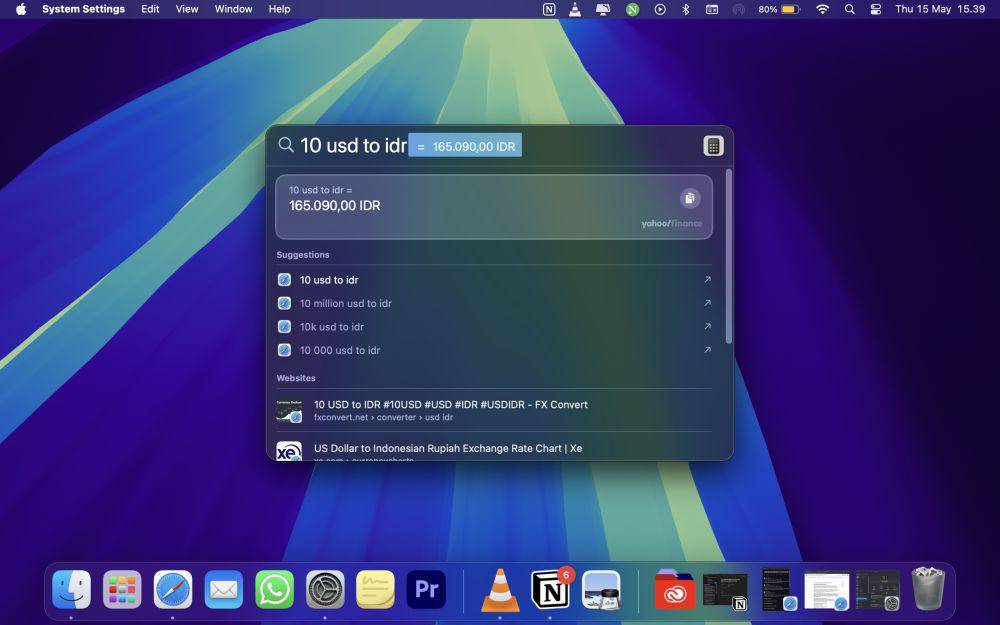This screenshot has width=1000, height=625.
Task: Open Launchpad from the Dock
Action: 122,589
